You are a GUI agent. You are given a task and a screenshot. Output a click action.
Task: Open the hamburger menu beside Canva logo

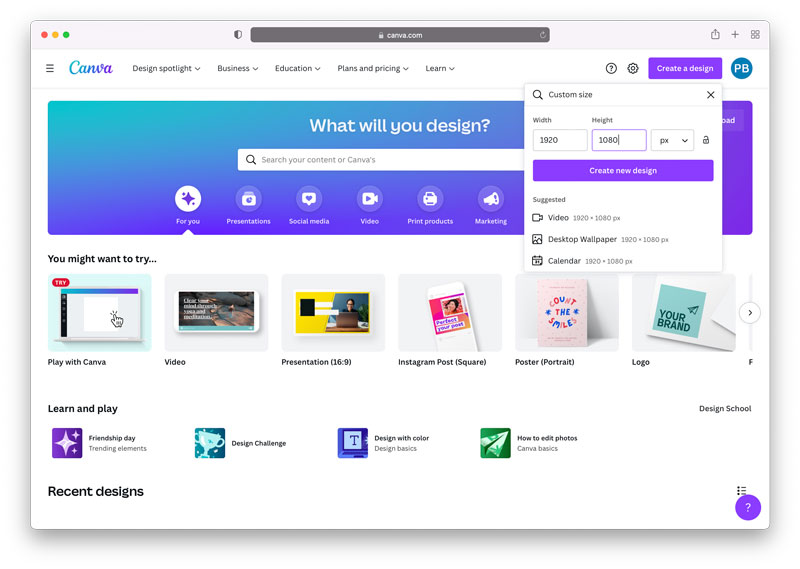click(49, 68)
